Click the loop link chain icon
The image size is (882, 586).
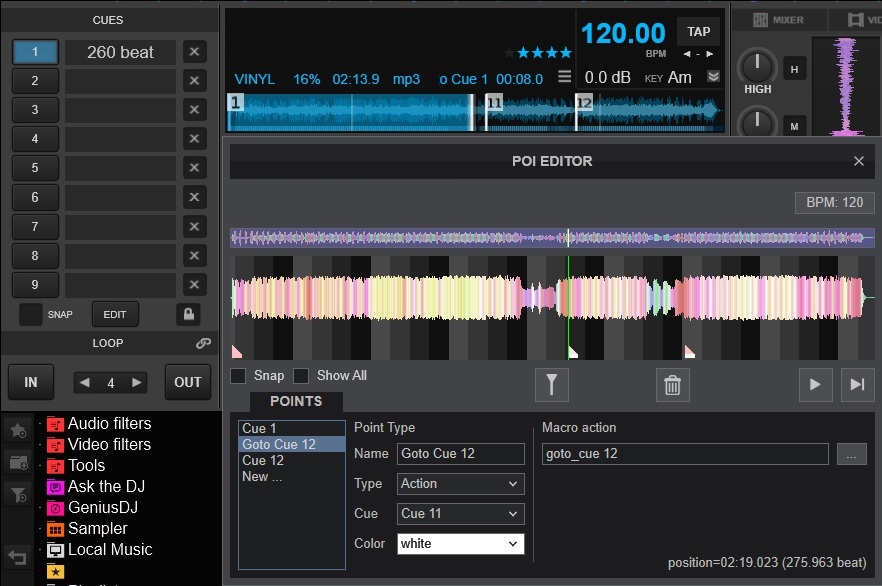pyautogui.click(x=203, y=343)
